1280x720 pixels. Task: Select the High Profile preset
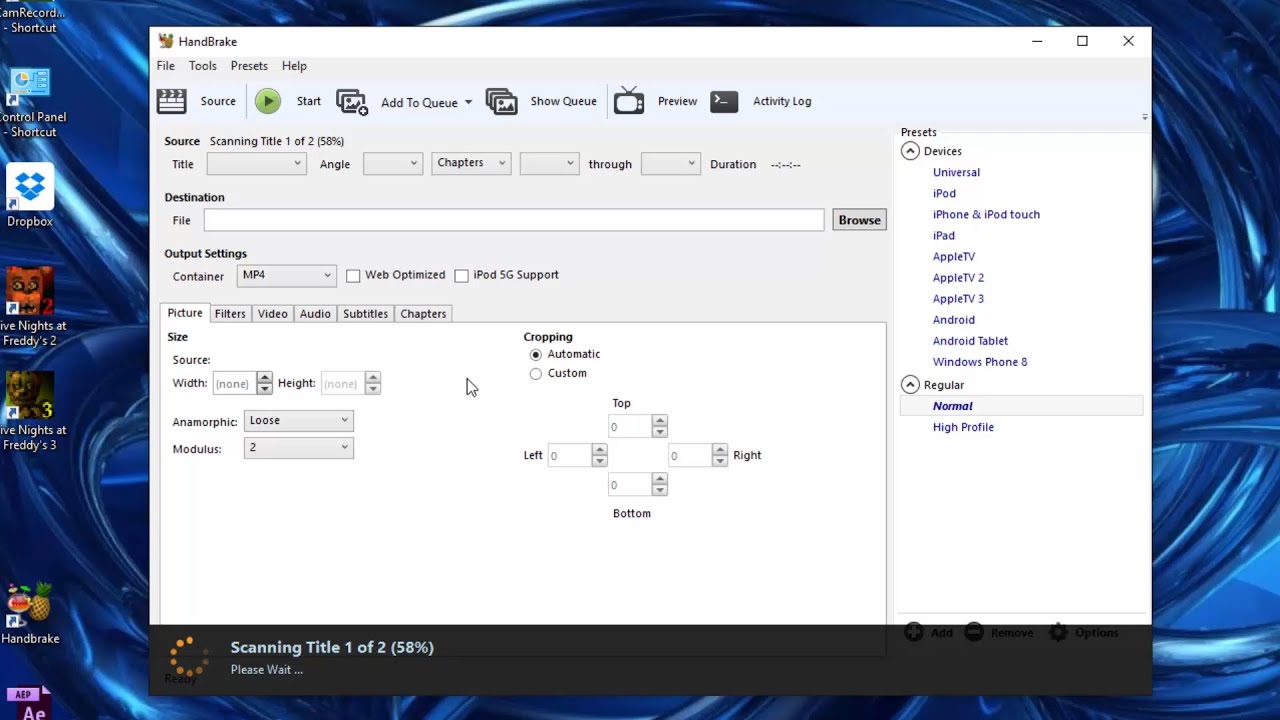tap(963, 427)
